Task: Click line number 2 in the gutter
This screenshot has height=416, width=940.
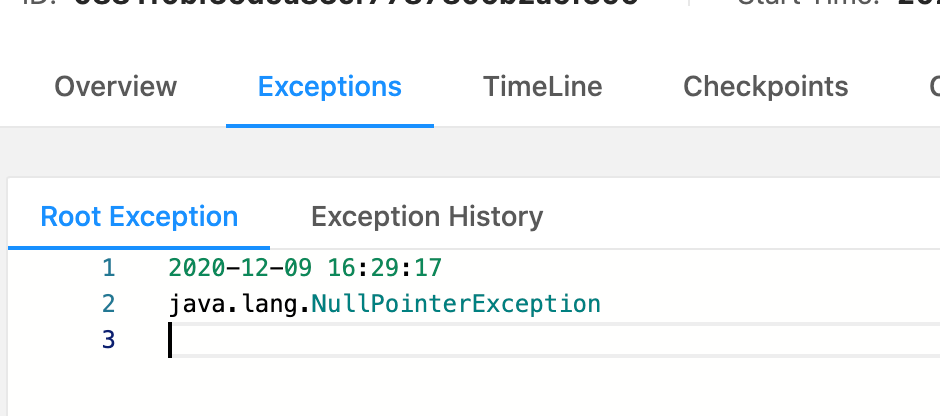Action: (x=108, y=303)
